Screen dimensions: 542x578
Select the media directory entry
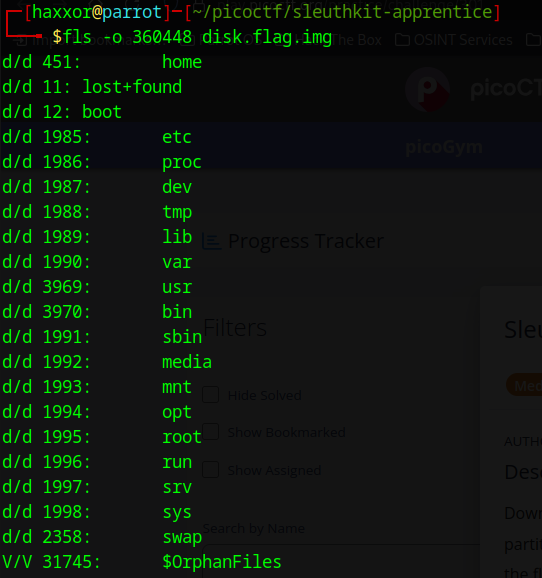click(107, 362)
